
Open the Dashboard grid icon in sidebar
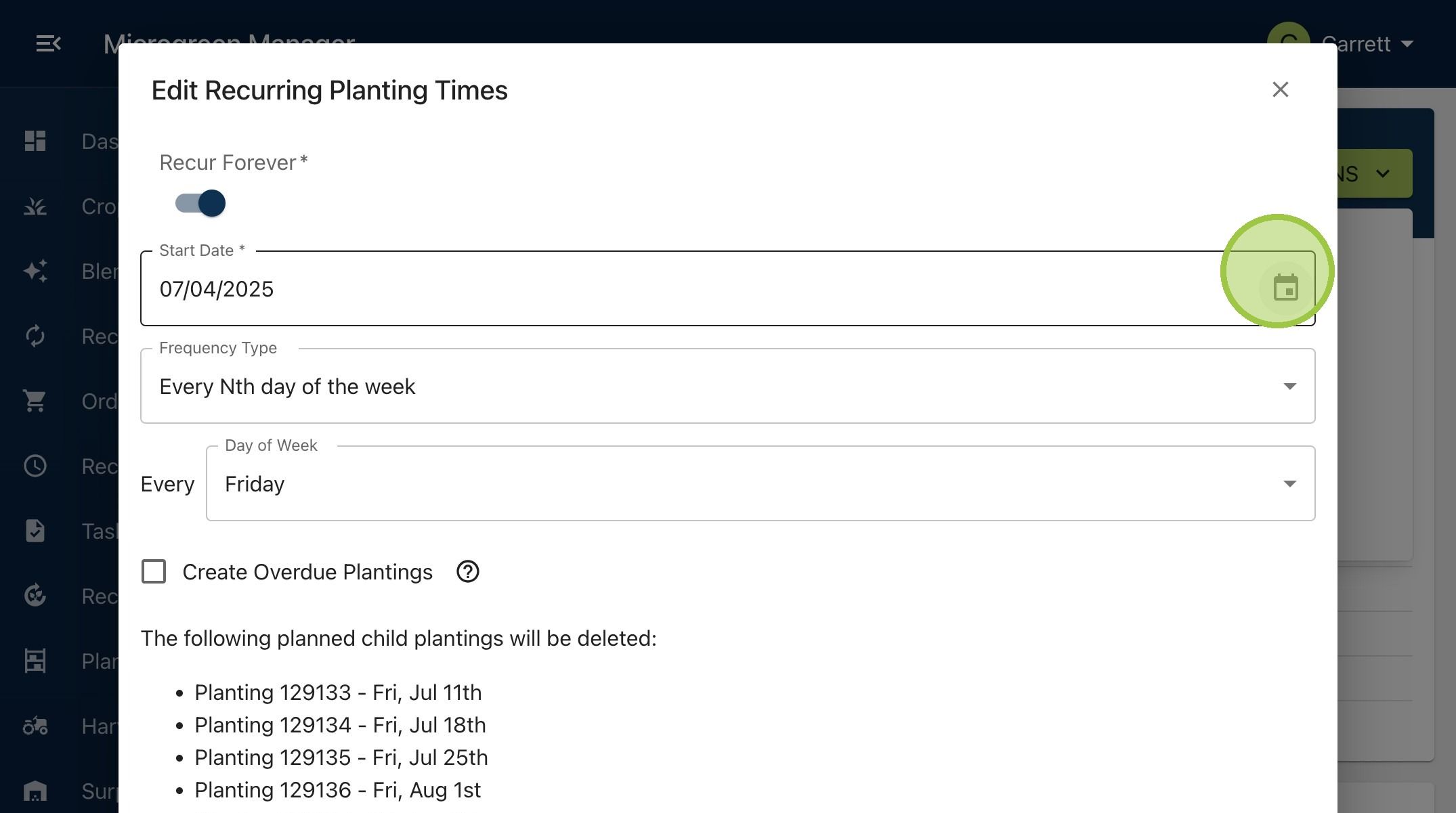point(35,141)
